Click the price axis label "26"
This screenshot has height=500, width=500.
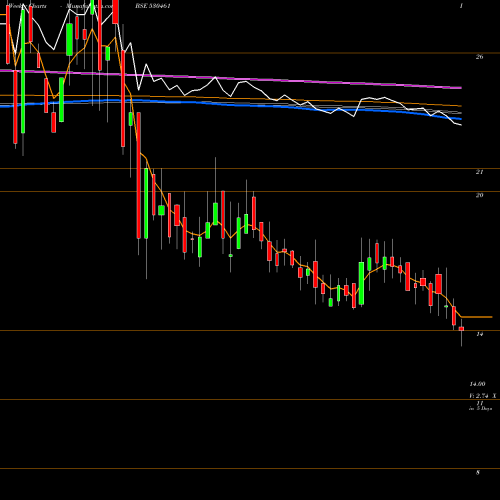pos(479,57)
